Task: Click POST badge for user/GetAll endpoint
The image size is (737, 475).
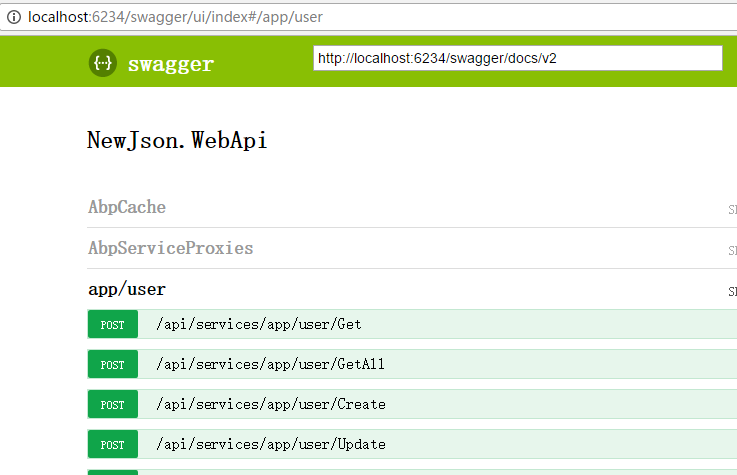Action: (x=113, y=364)
